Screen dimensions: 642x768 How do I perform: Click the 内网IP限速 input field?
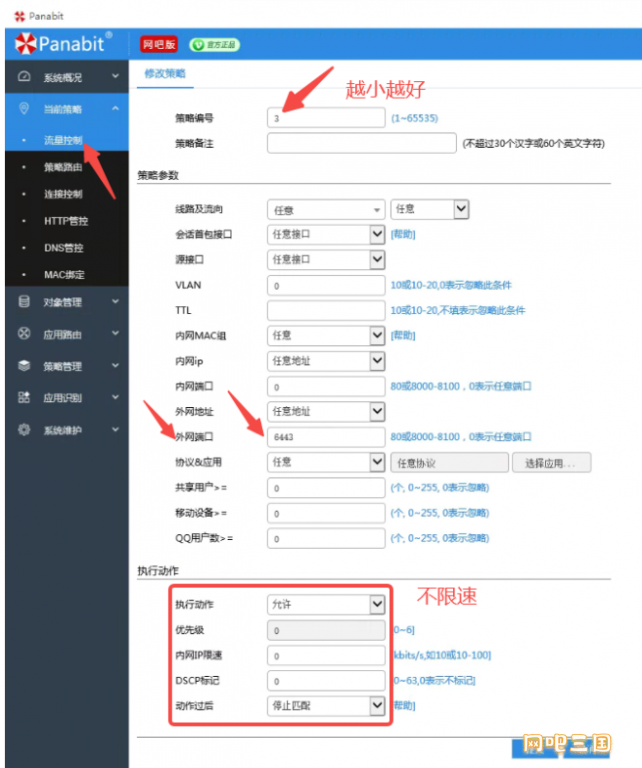click(326, 655)
